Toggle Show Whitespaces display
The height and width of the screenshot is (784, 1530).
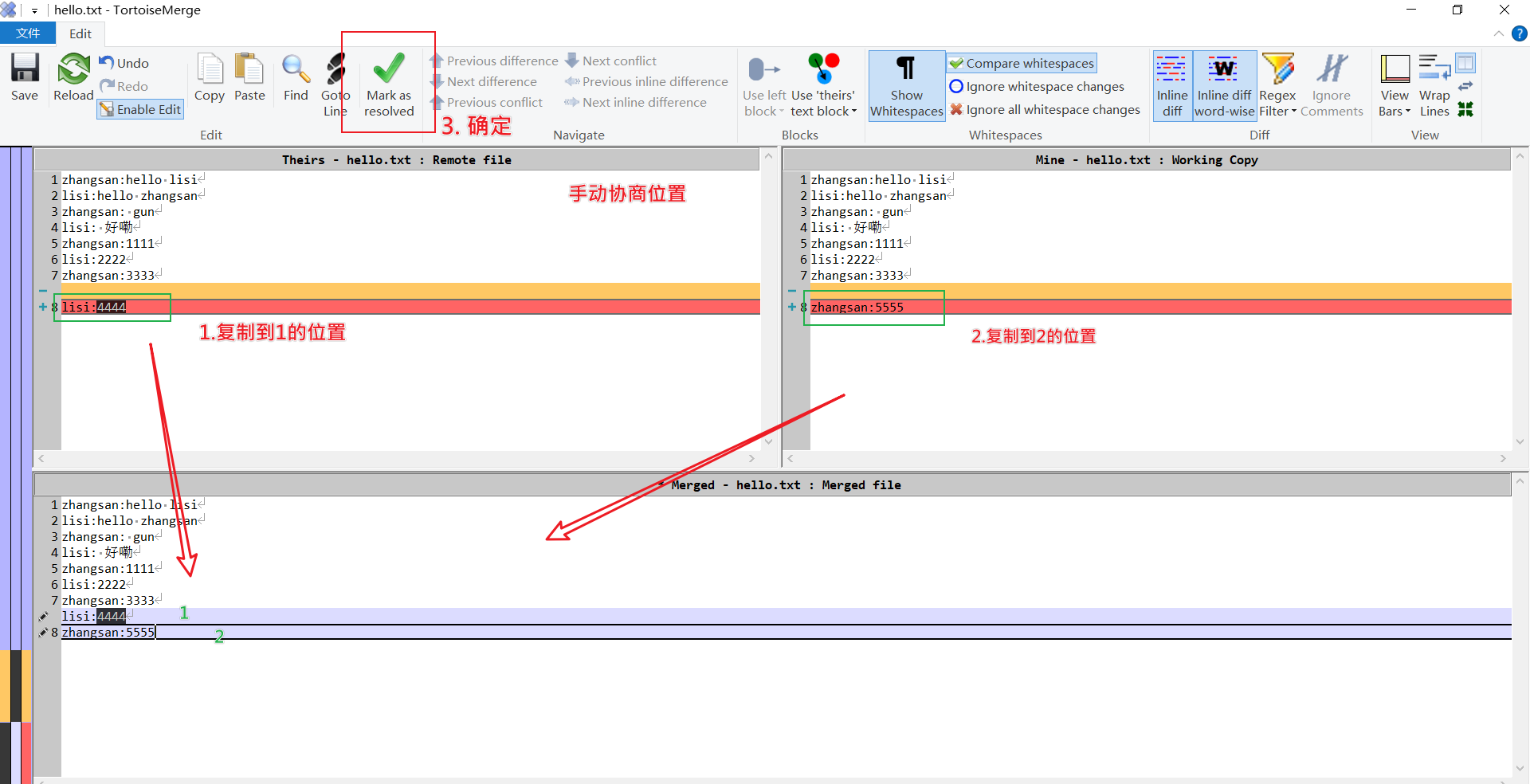click(x=906, y=84)
